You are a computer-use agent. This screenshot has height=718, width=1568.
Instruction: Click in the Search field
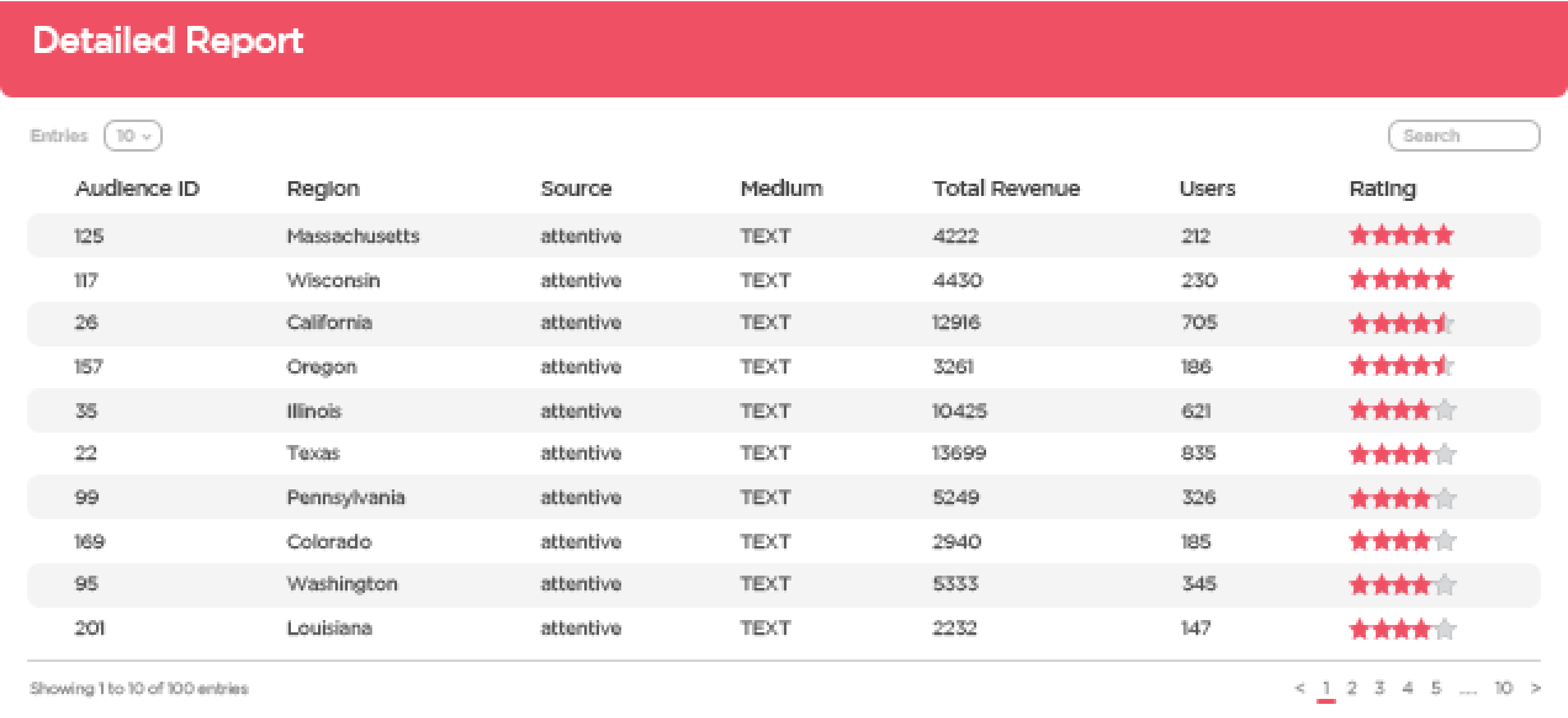coord(1463,136)
